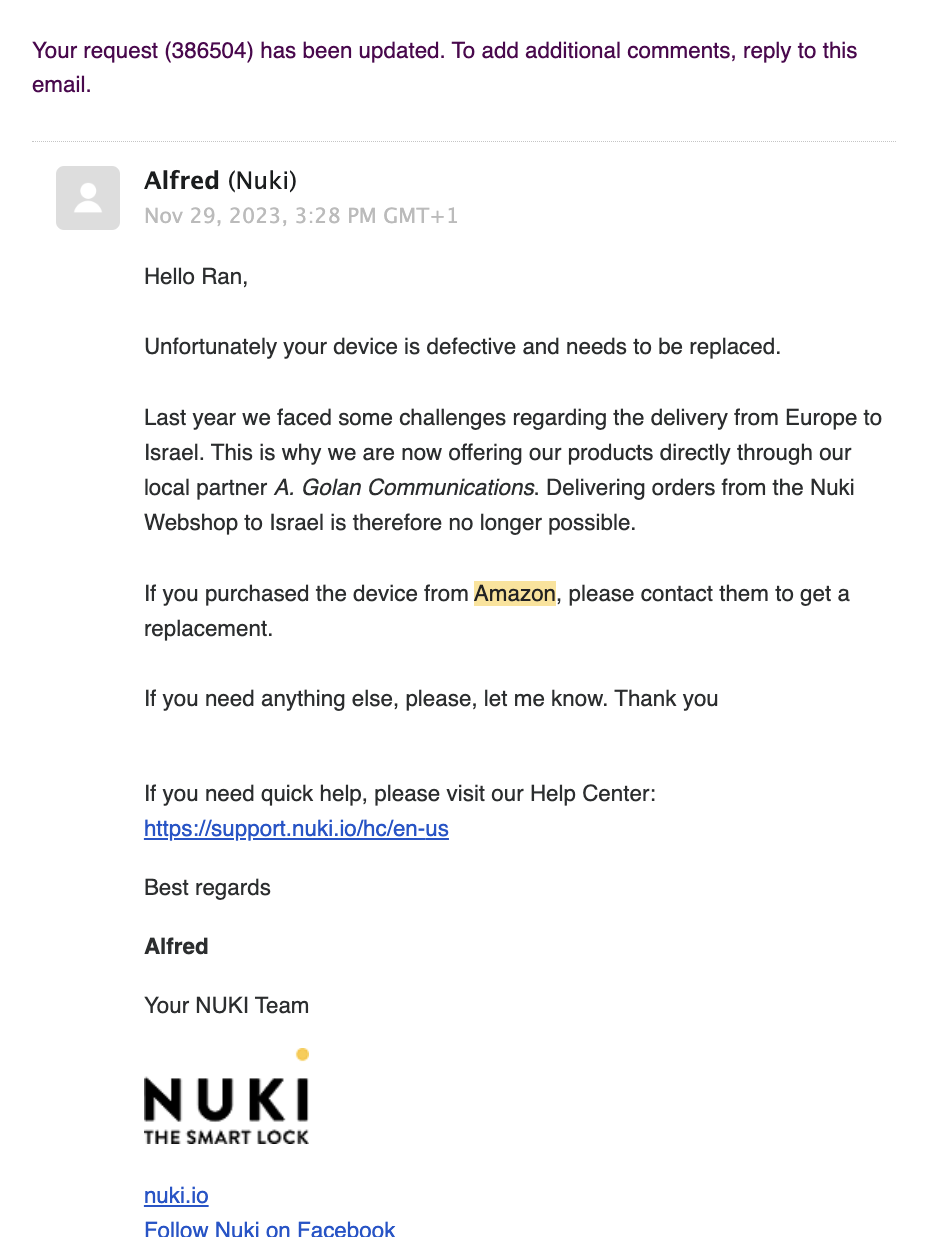The width and height of the screenshot is (938, 1240).
Task: Click the Nov 29, 2023 timestamp
Action: pyautogui.click(x=301, y=215)
